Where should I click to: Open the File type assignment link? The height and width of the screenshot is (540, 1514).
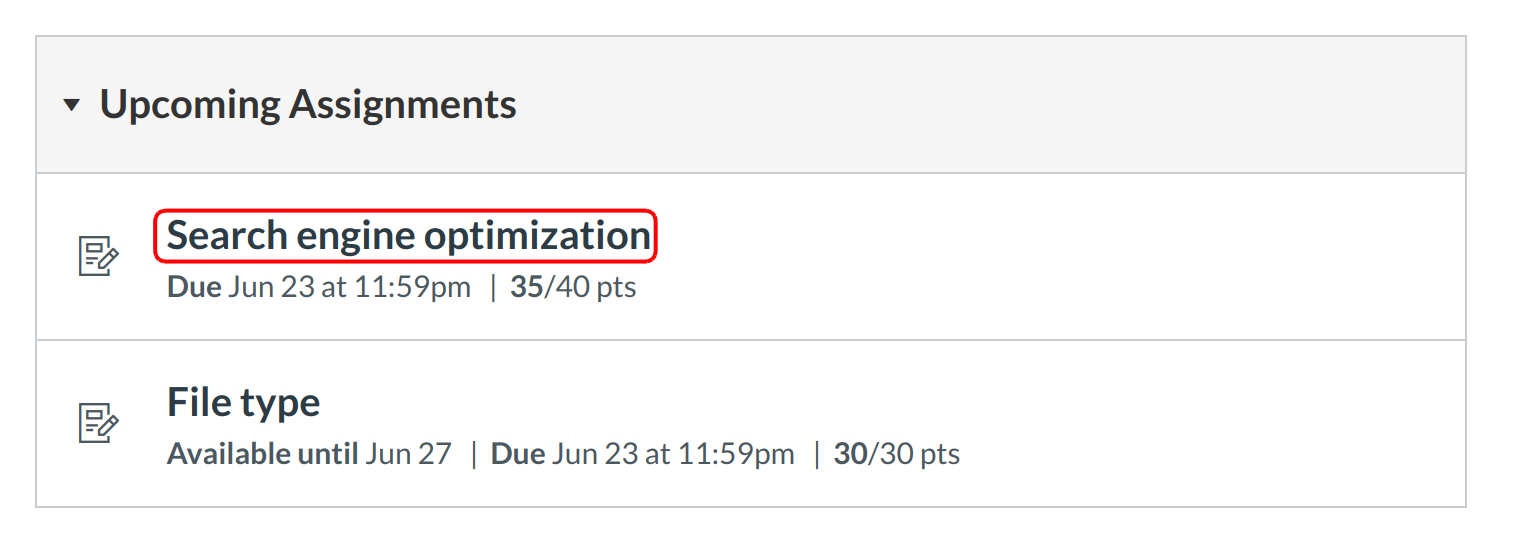coord(243,403)
